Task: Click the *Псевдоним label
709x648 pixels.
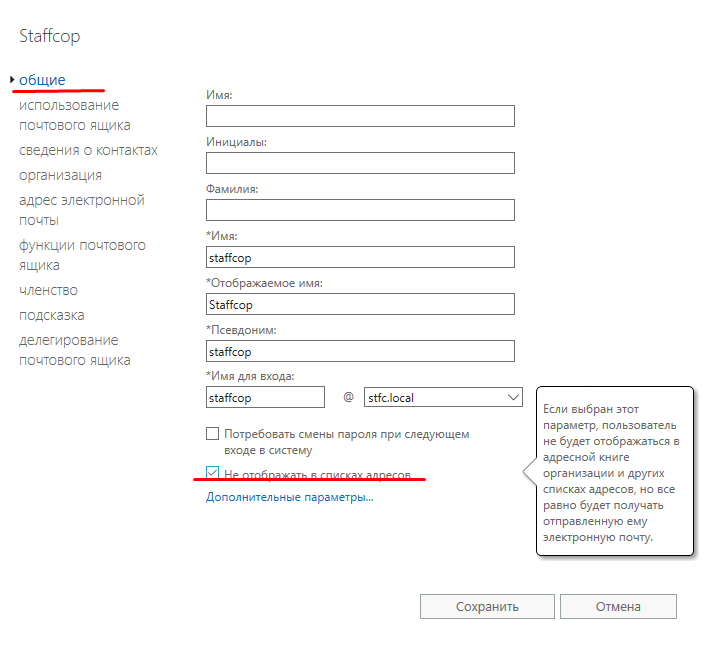Action: click(241, 330)
